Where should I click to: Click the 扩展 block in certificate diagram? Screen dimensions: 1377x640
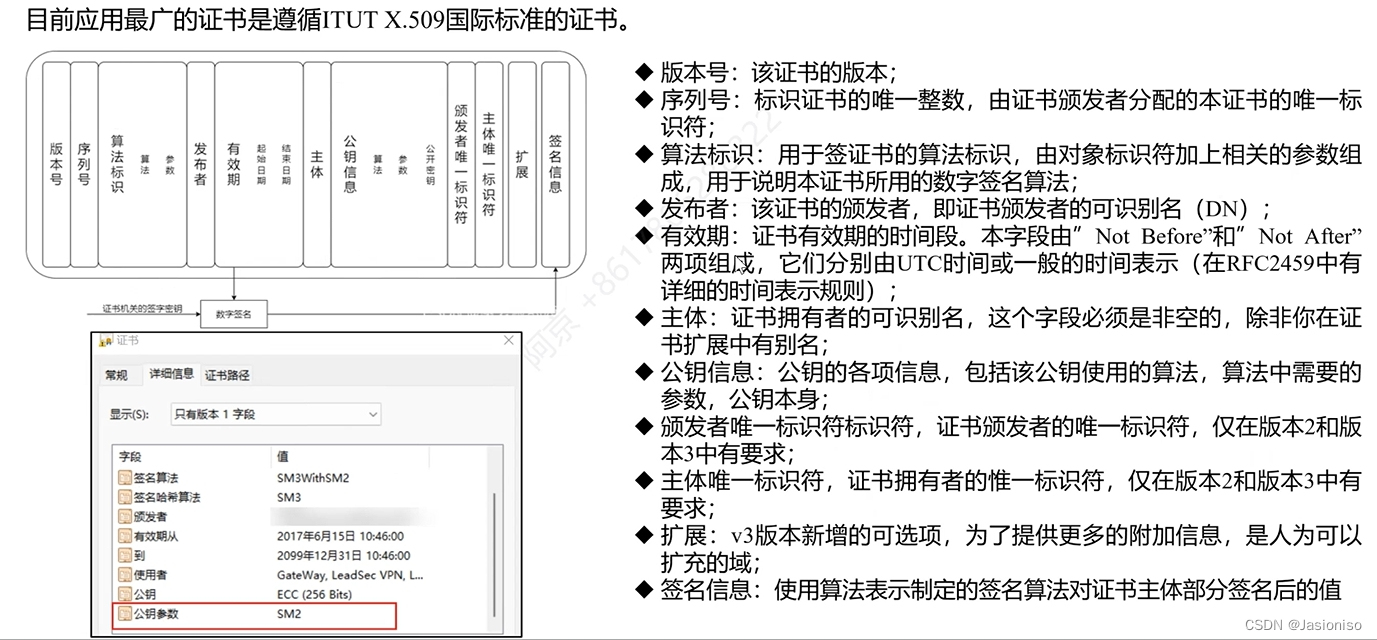click(x=522, y=164)
